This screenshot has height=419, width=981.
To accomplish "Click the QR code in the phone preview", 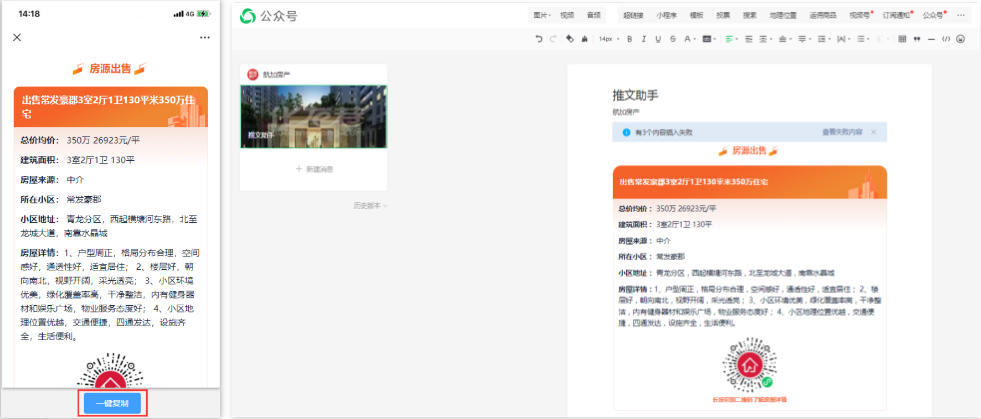I will 110,371.
